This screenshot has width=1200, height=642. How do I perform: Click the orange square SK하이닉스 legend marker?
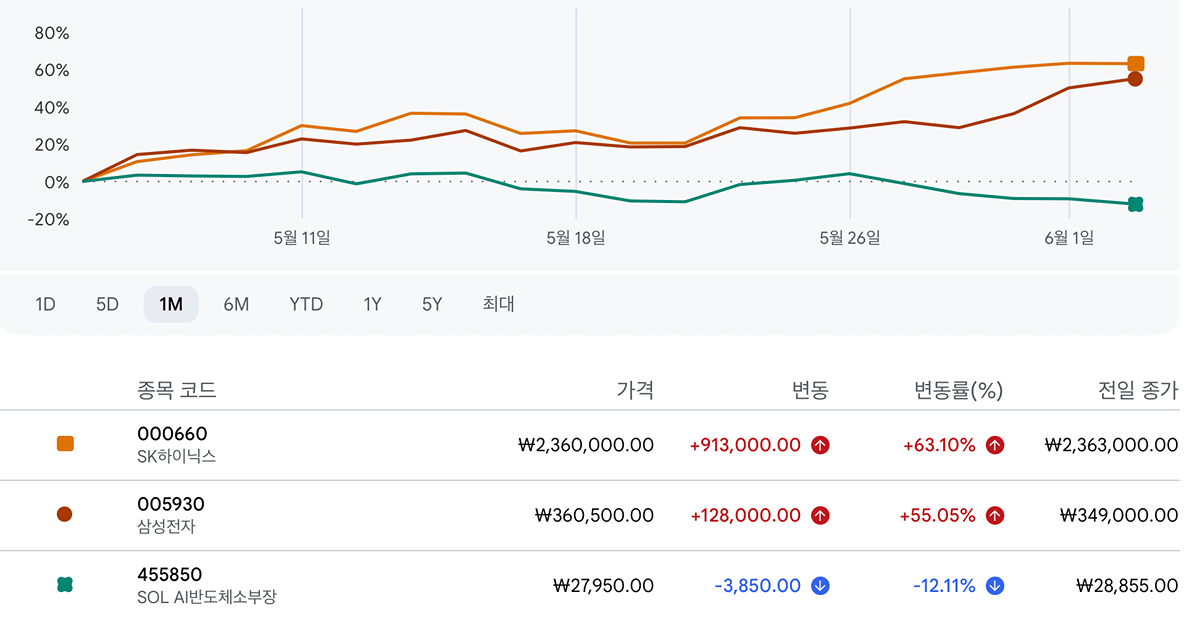click(x=65, y=444)
